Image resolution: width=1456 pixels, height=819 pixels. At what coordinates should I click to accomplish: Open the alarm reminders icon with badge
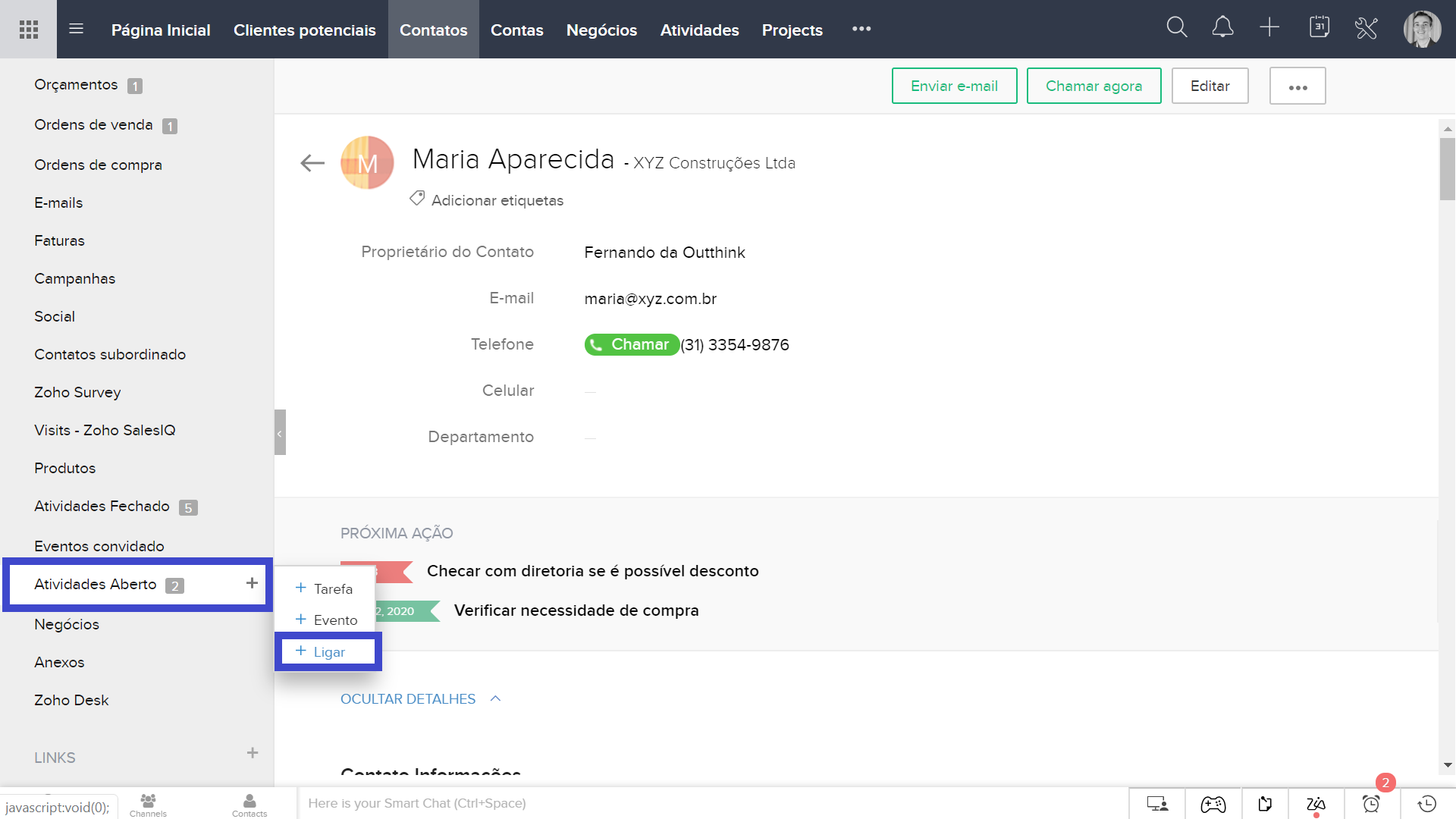tap(1371, 804)
